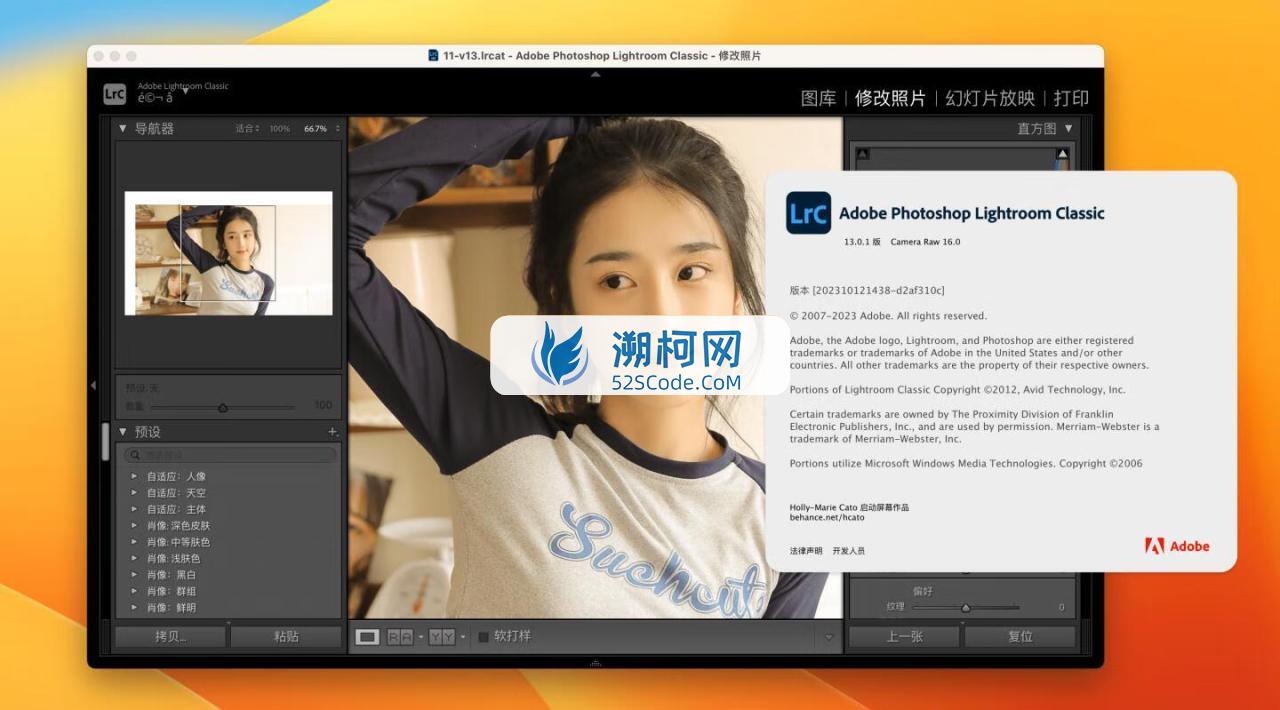This screenshot has width=1280, height=710.
Task: Click the LrC logo in the identity plate
Action: click(114, 94)
